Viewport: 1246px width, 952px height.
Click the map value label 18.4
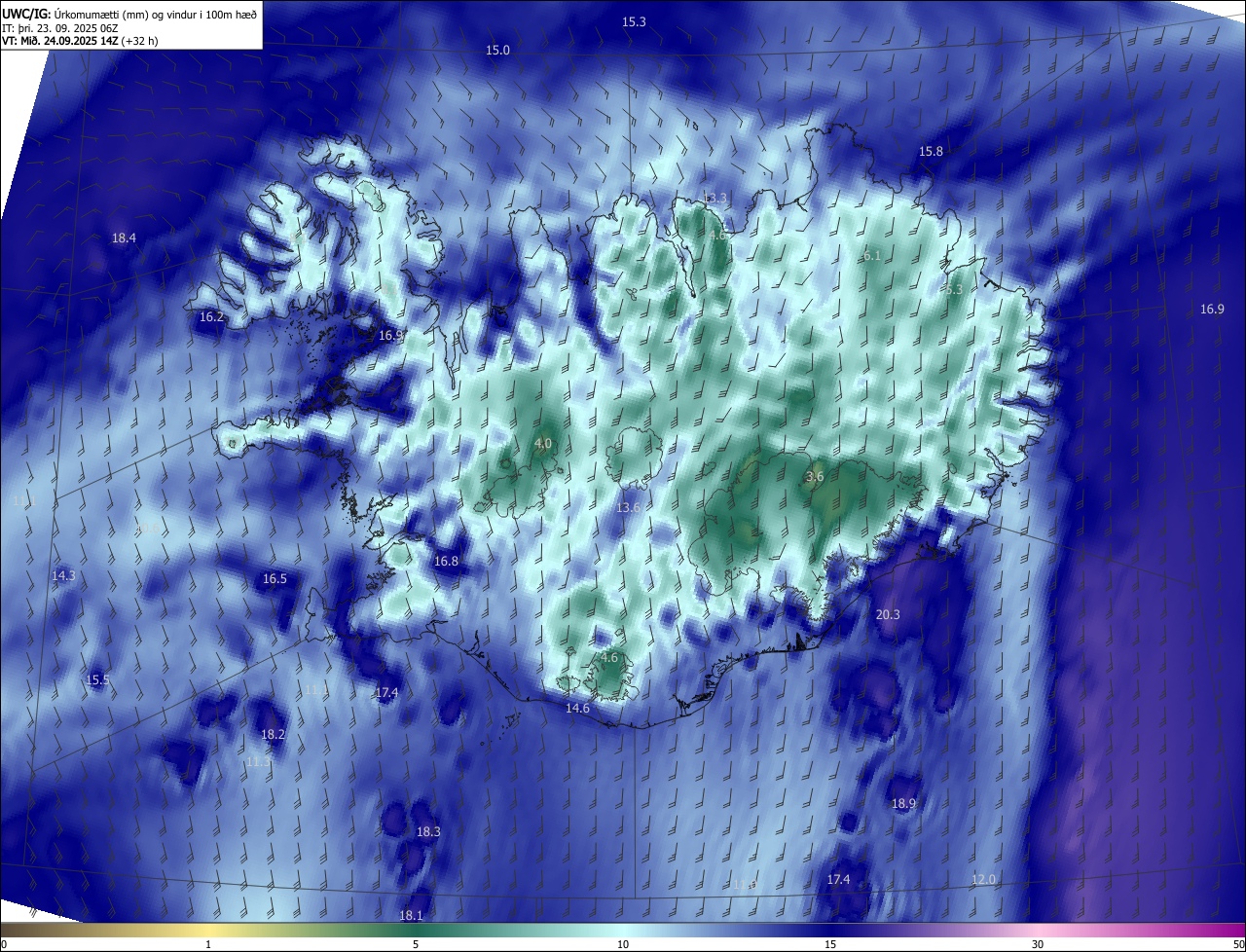[124, 238]
